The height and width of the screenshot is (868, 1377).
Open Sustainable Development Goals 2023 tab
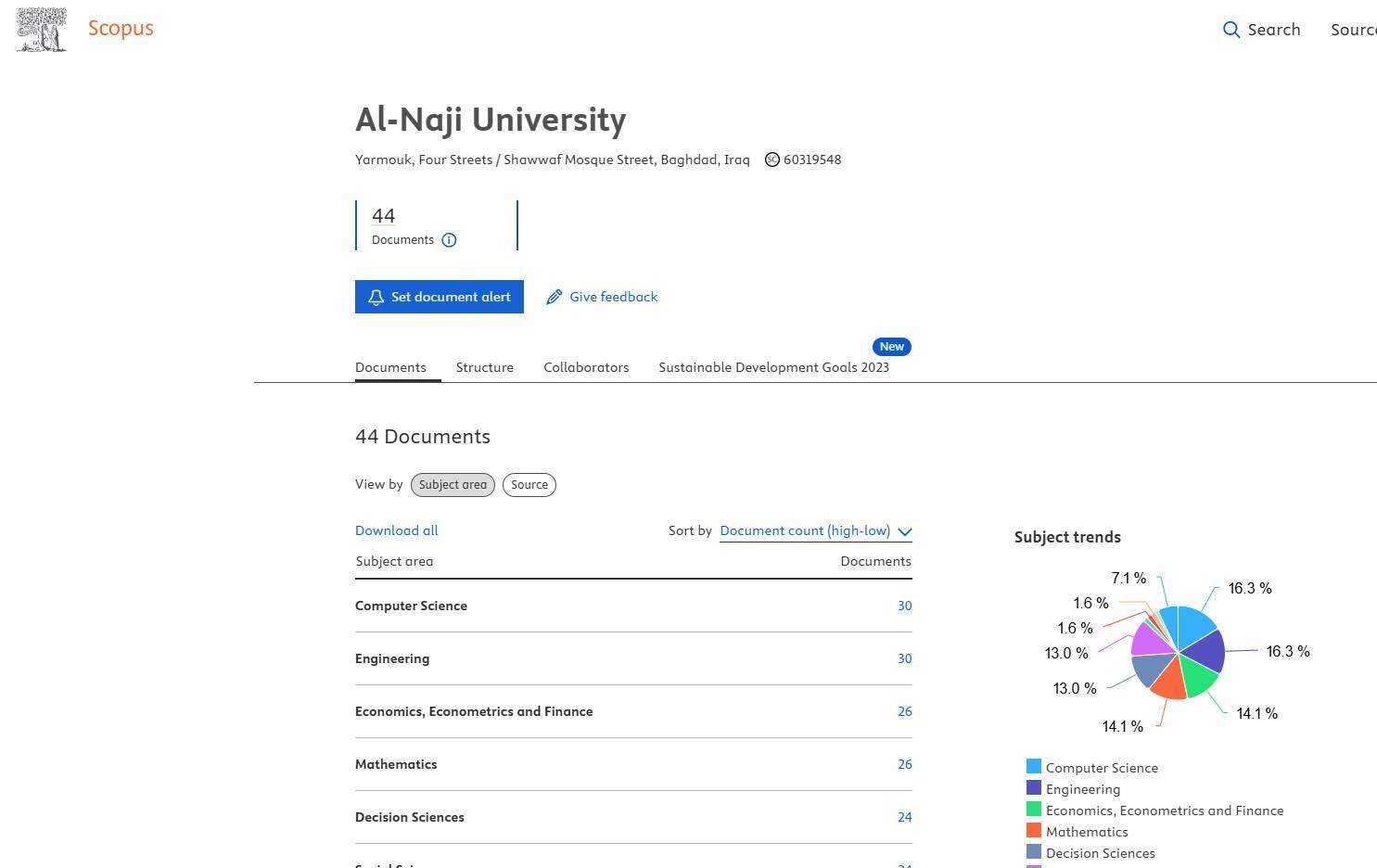click(773, 368)
